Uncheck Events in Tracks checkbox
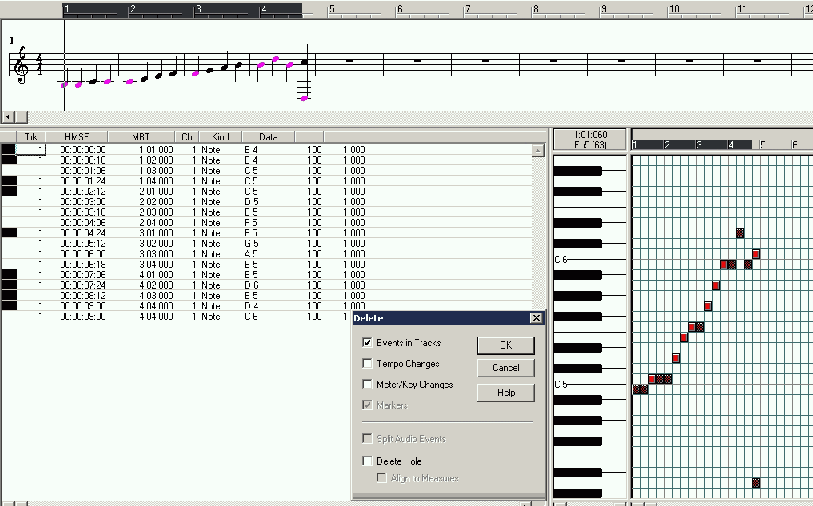 [368, 343]
